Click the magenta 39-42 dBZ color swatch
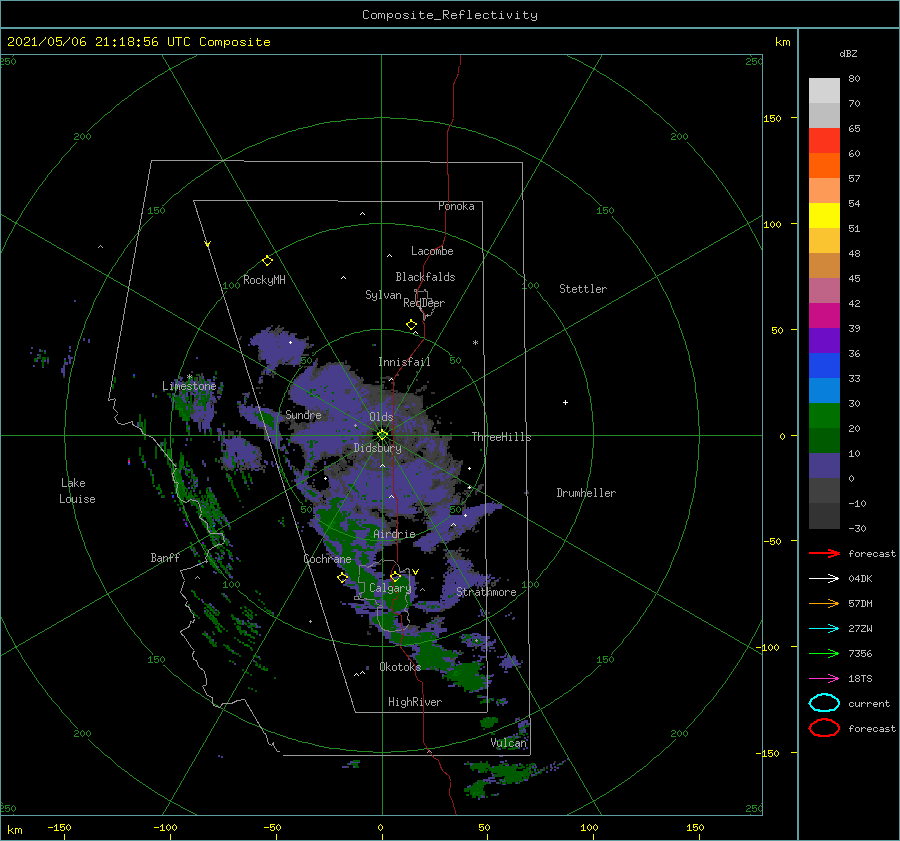The image size is (900, 841). [824, 316]
